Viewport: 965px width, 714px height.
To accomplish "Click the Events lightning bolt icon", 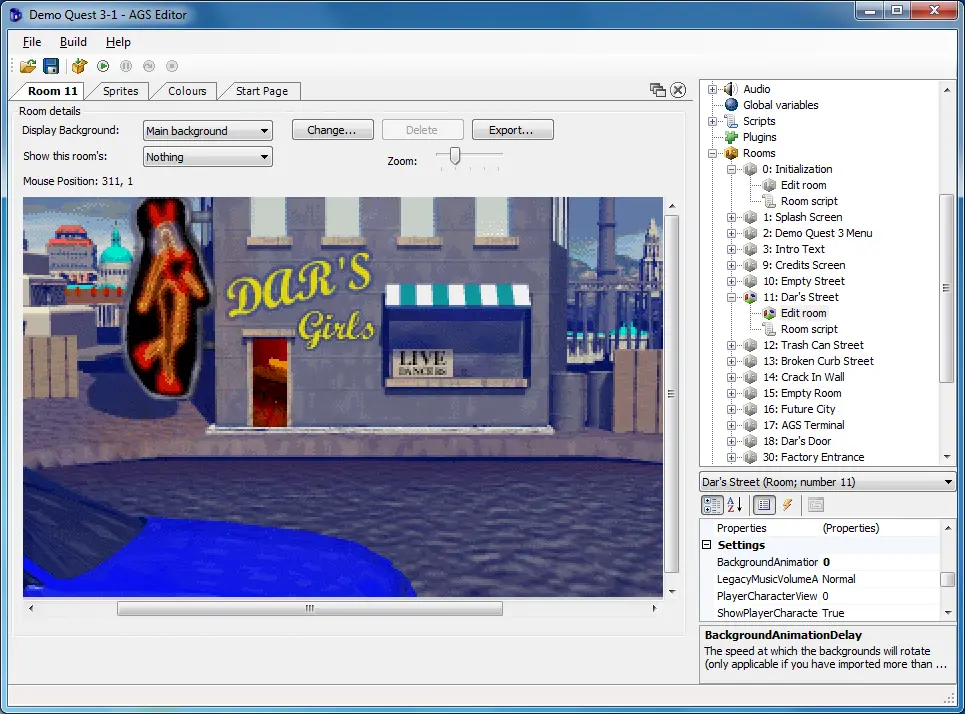I will coord(787,505).
